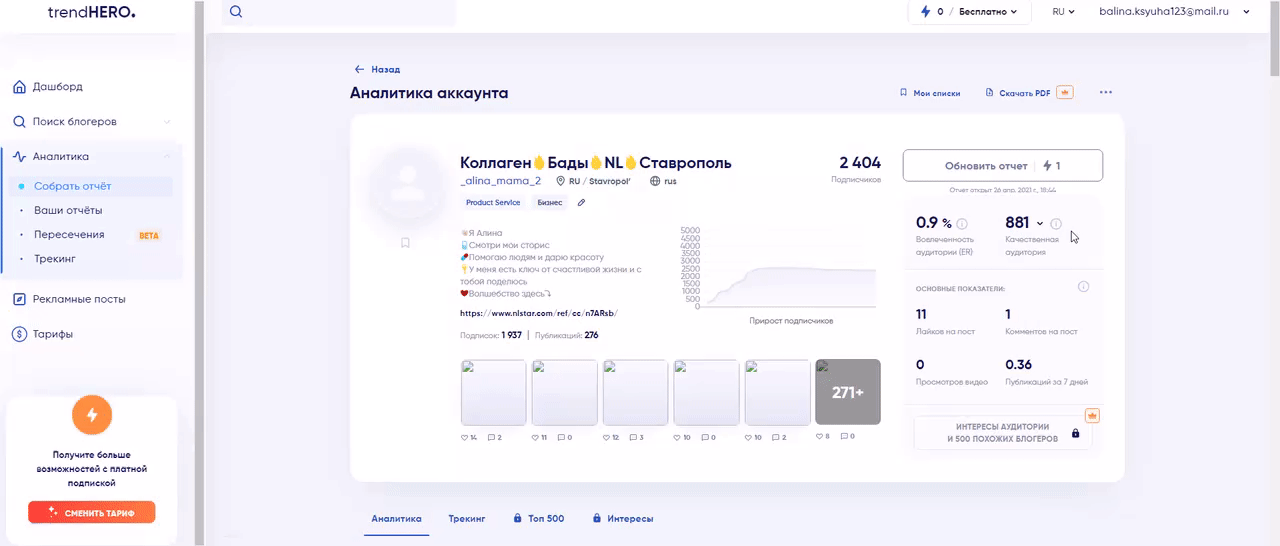
Task: Click the BETA badge next to Пересечения
Action: click(x=148, y=236)
